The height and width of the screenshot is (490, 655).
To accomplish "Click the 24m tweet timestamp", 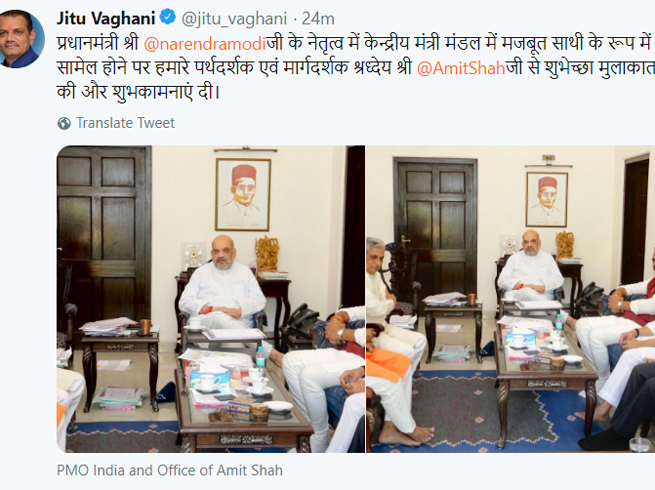I will tap(318, 18).
